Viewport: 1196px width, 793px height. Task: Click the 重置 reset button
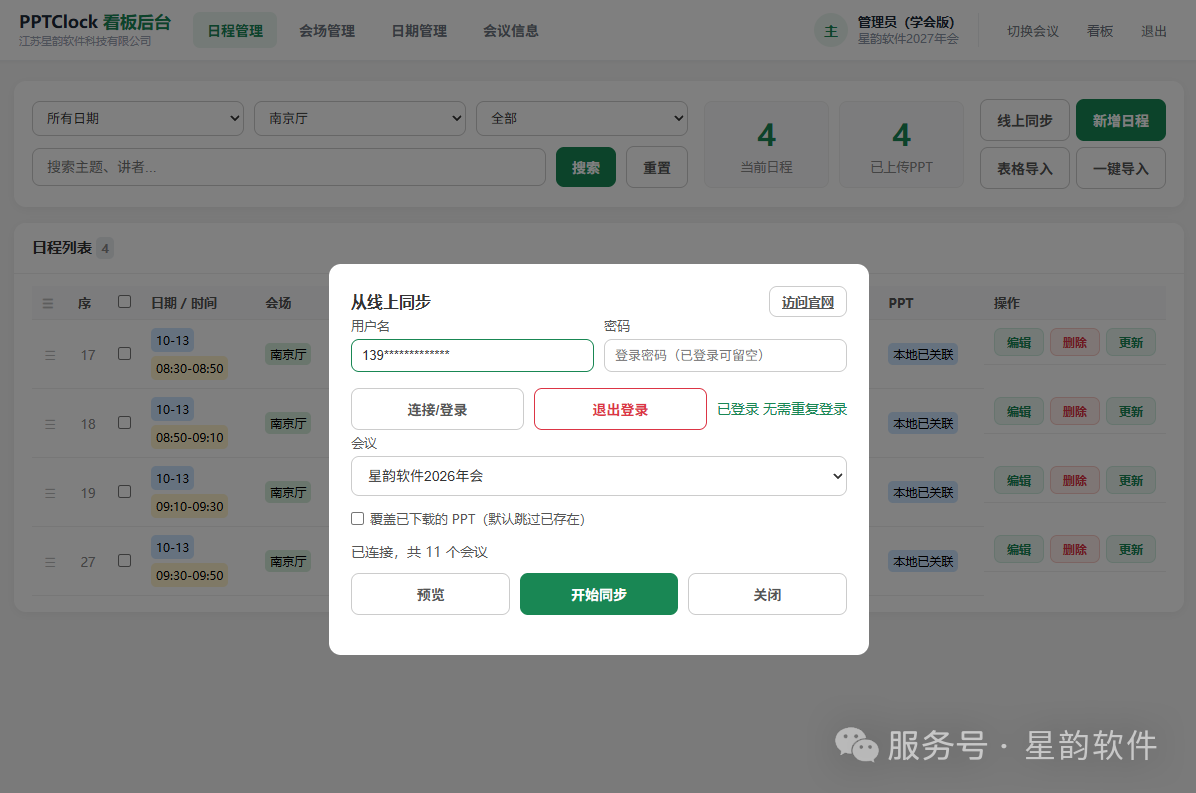pyautogui.click(x=657, y=167)
